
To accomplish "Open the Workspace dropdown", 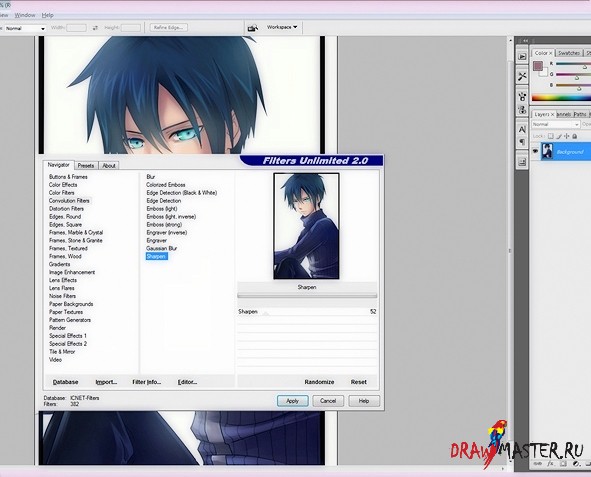I will [x=282, y=27].
